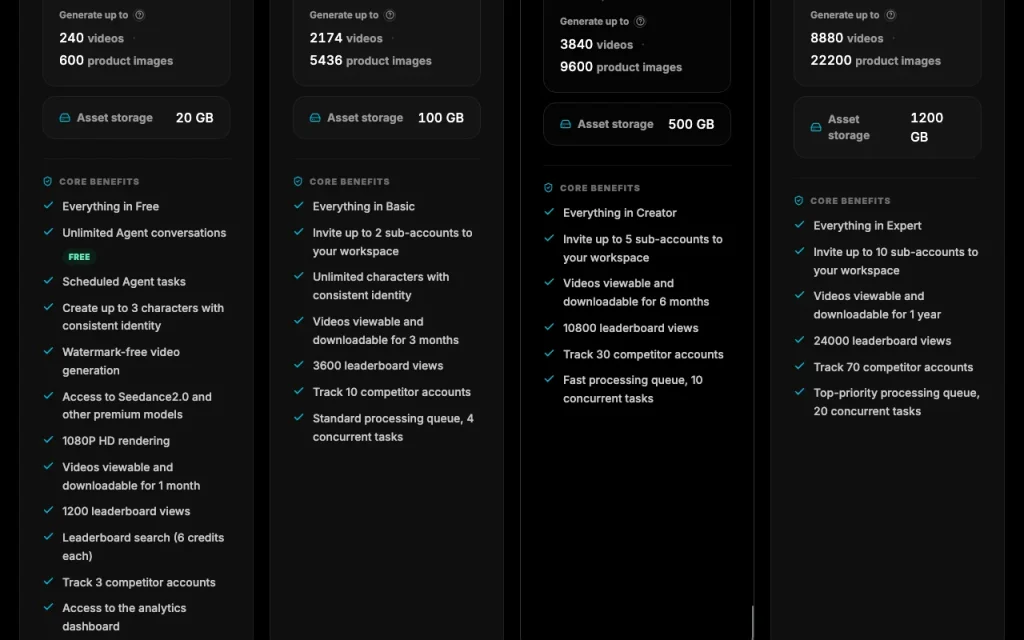Click 'downloadable for 6 months' benefit

coord(636,293)
